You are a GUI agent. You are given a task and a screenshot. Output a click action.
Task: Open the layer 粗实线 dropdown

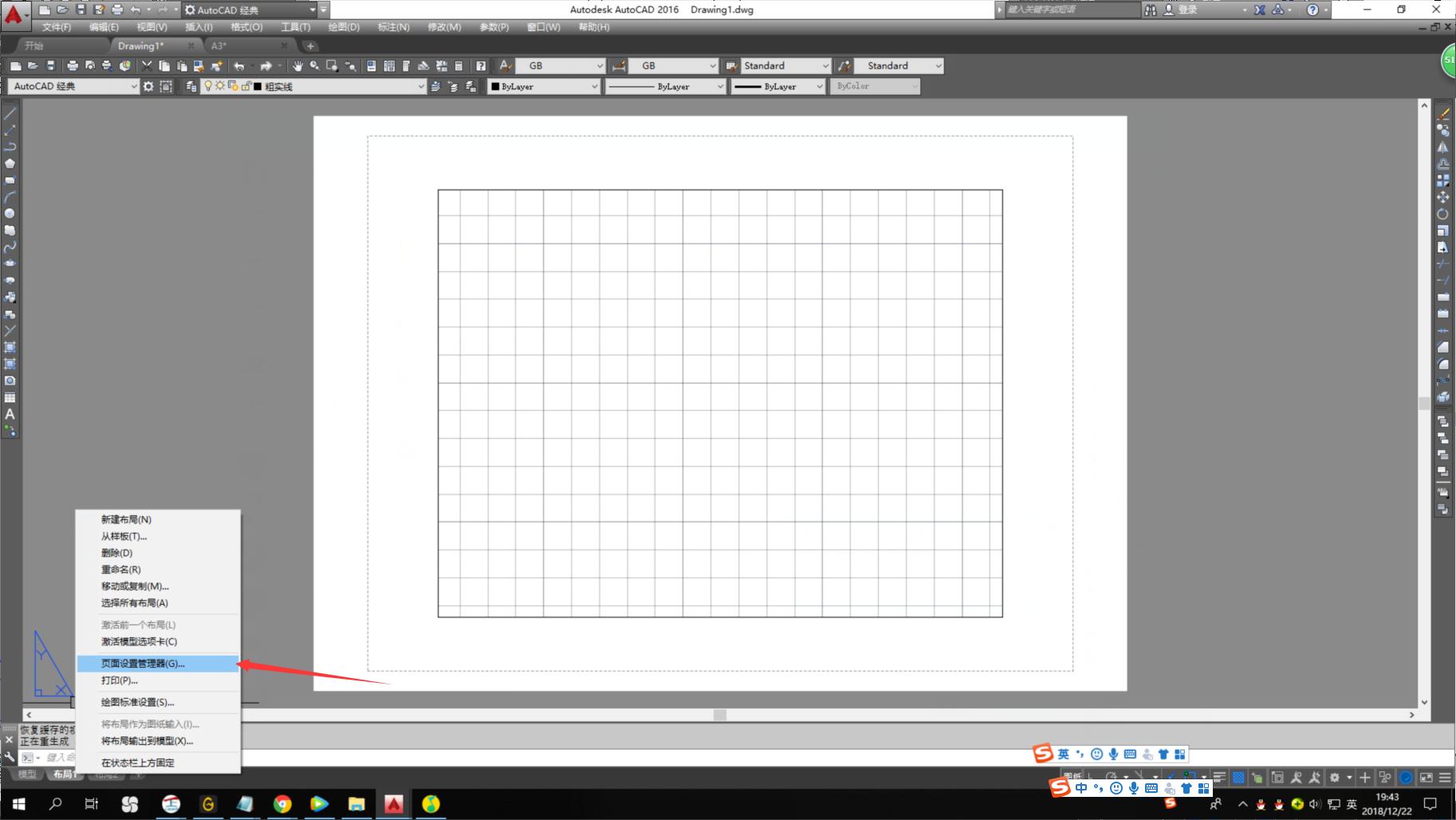314,86
